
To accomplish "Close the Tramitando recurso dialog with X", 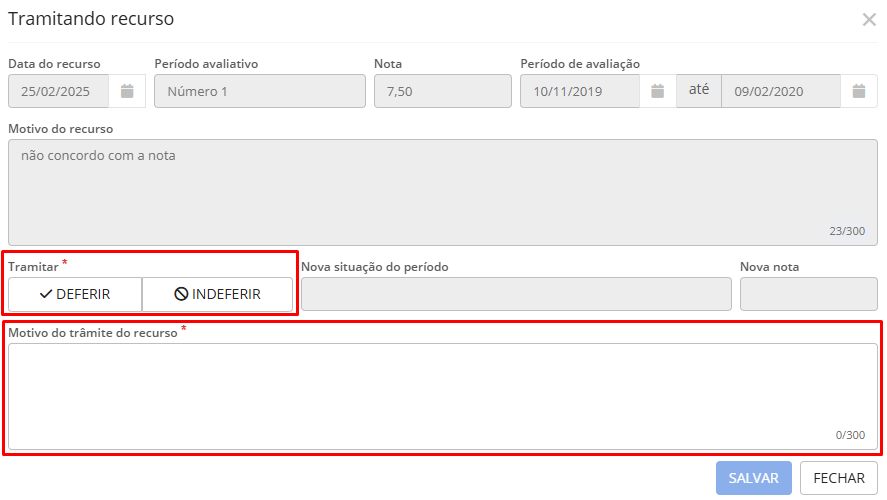I will pyautogui.click(x=868, y=20).
